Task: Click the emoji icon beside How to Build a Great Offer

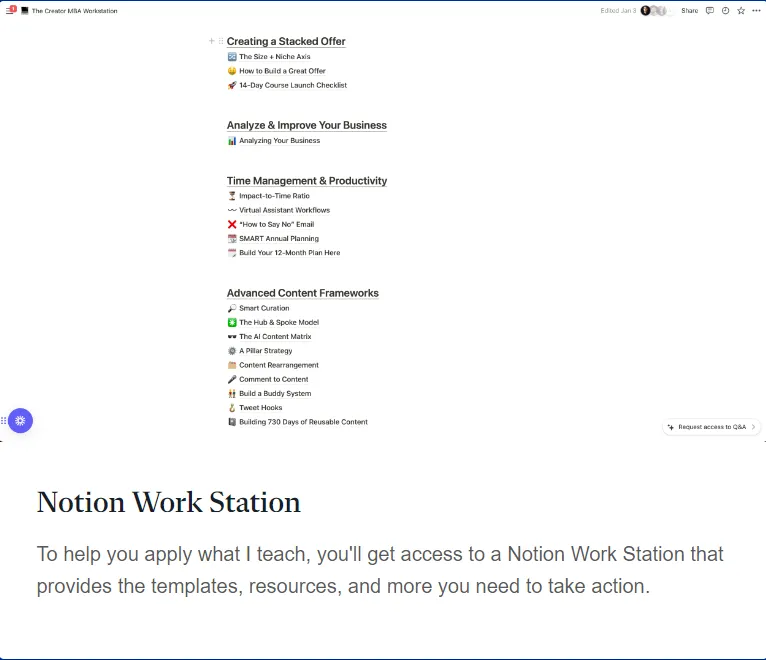Action: pyautogui.click(x=232, y=71)
